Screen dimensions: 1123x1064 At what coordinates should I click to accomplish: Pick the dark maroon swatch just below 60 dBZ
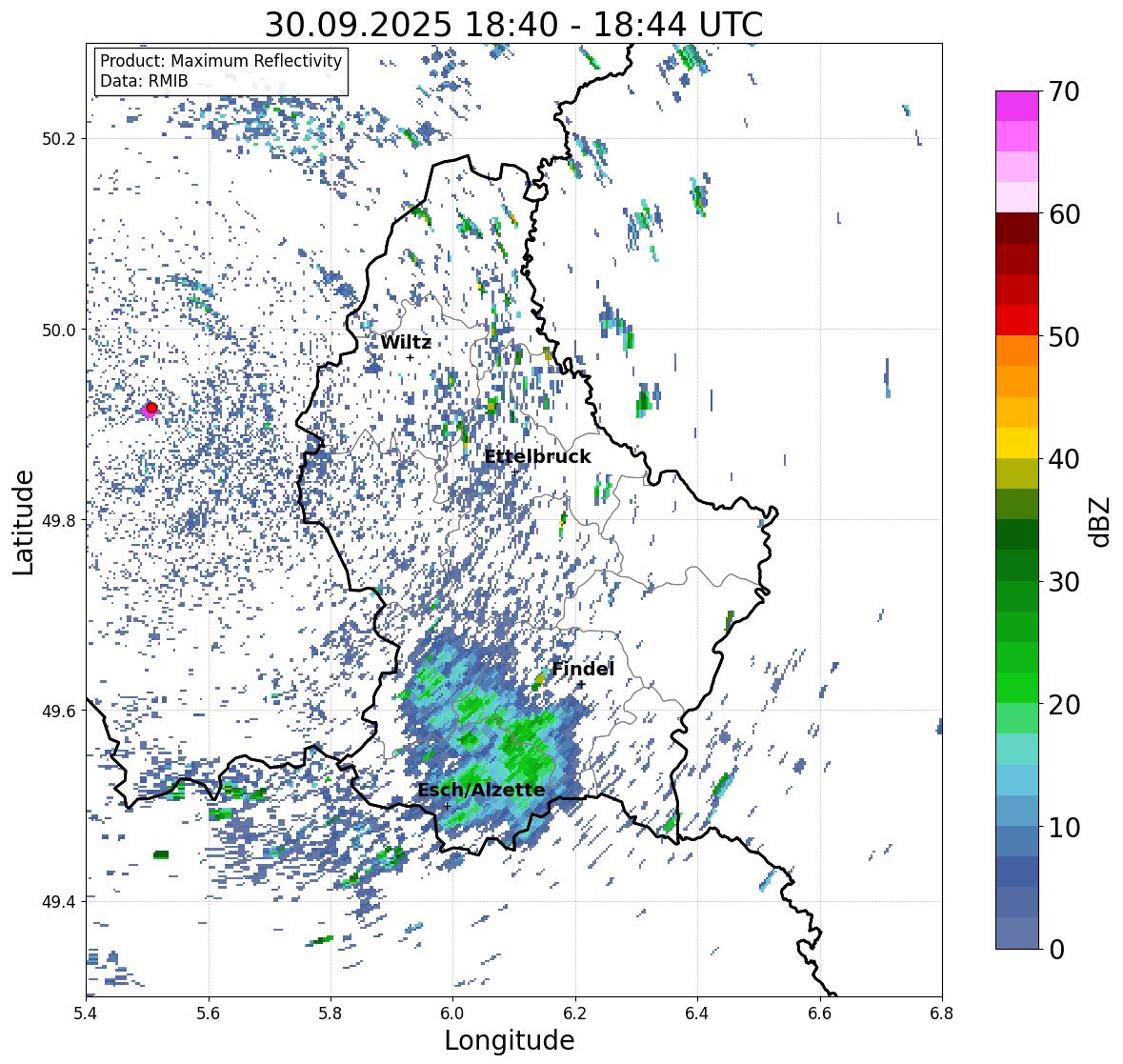[1017, 229]
